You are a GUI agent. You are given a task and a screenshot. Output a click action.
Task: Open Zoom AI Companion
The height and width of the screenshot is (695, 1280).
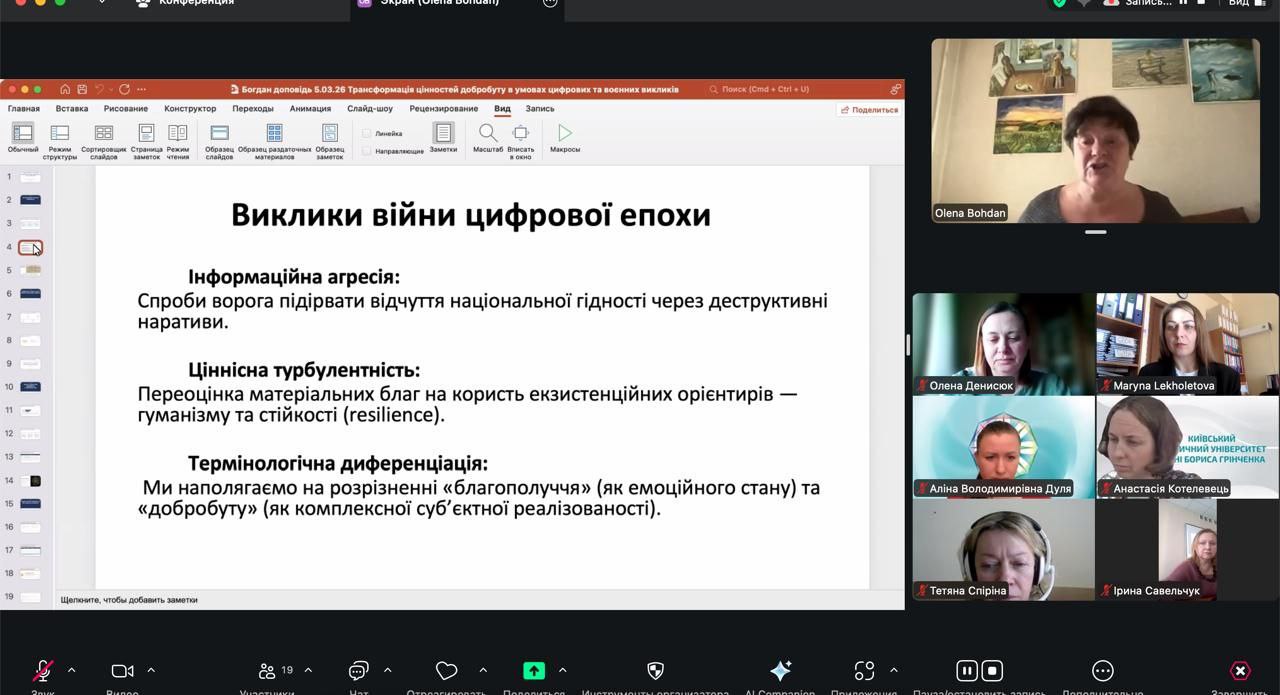coord(780,671)
